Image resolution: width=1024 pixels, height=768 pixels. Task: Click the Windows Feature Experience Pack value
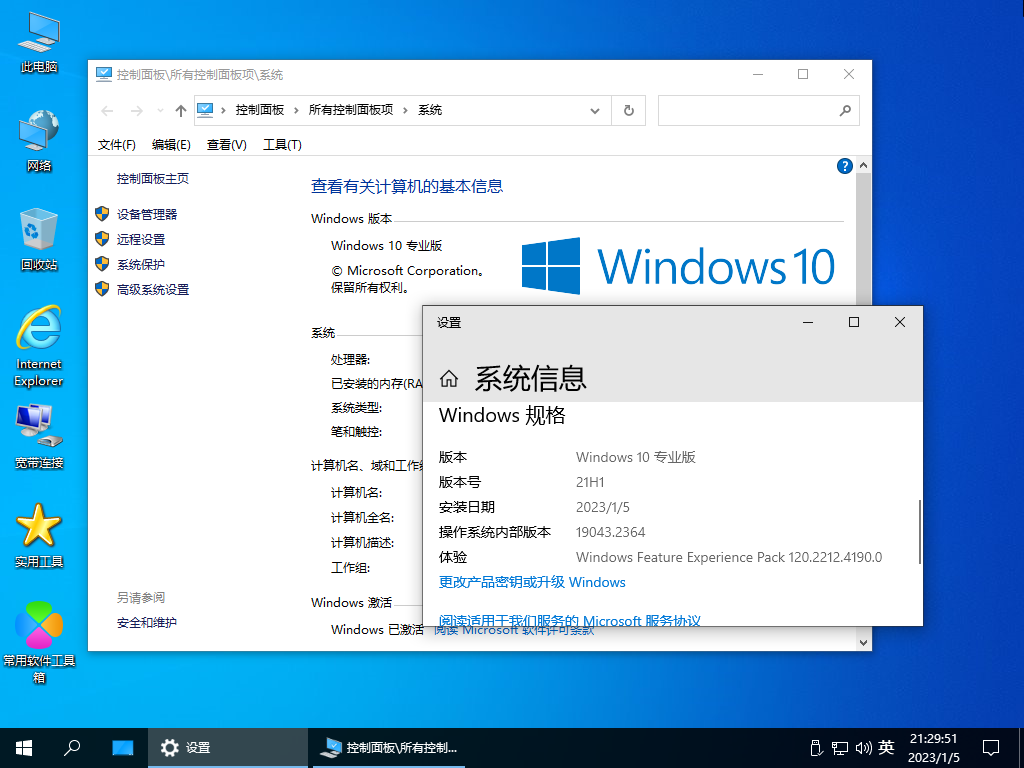(x=729, y=557)
